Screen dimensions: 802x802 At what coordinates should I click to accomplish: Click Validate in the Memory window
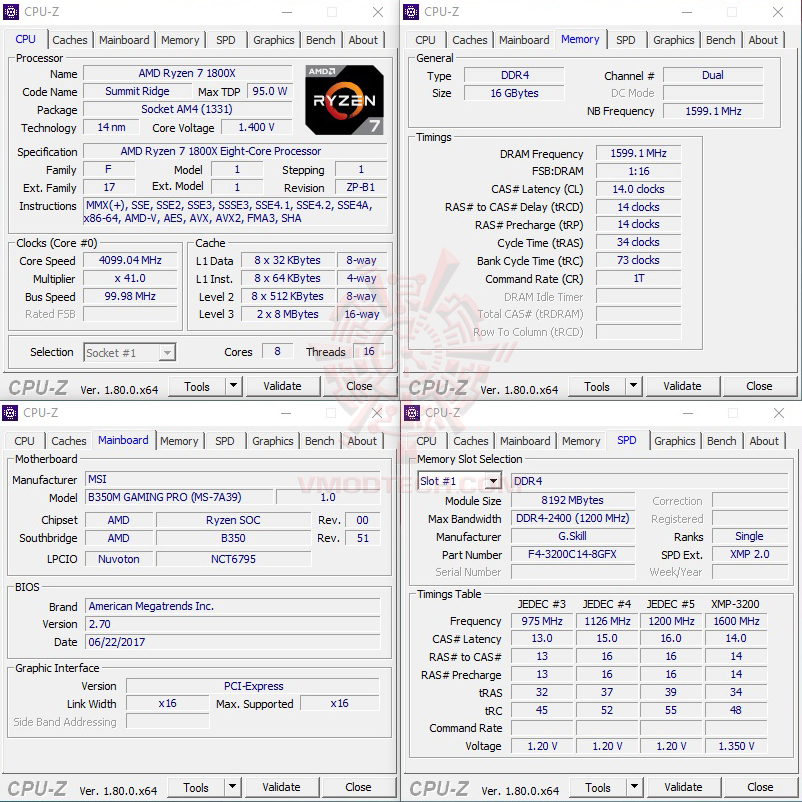pos(682,386)
